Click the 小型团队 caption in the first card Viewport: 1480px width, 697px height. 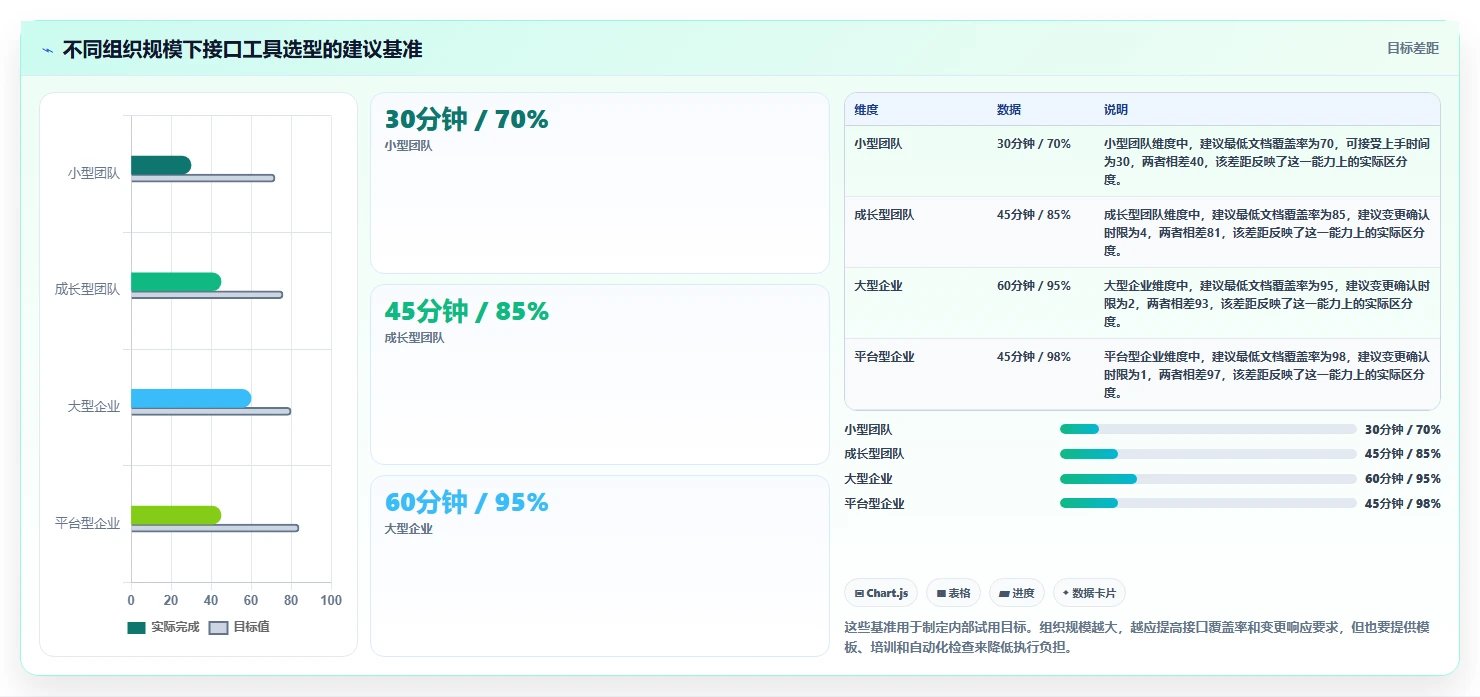(409, 146)
